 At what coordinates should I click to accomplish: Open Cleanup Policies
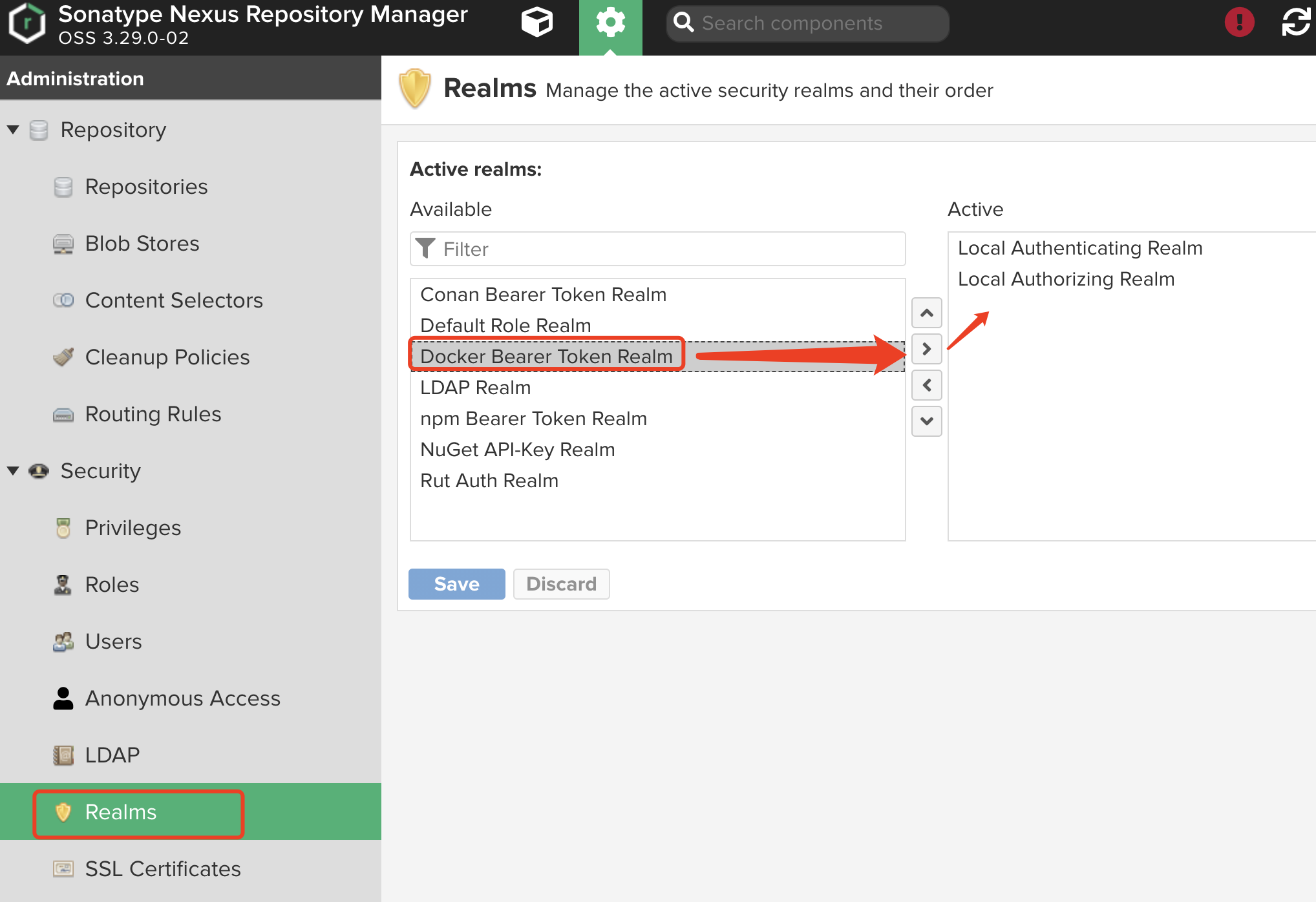click(x=167, y=357)
